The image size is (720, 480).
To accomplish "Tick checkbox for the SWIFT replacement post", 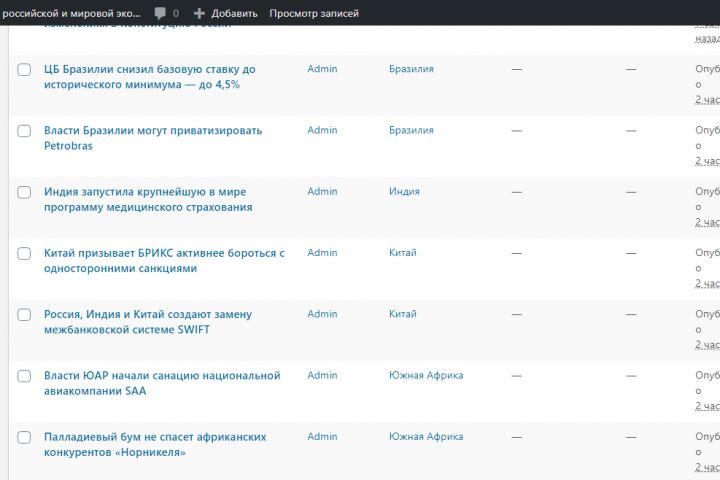I will 24,315.
